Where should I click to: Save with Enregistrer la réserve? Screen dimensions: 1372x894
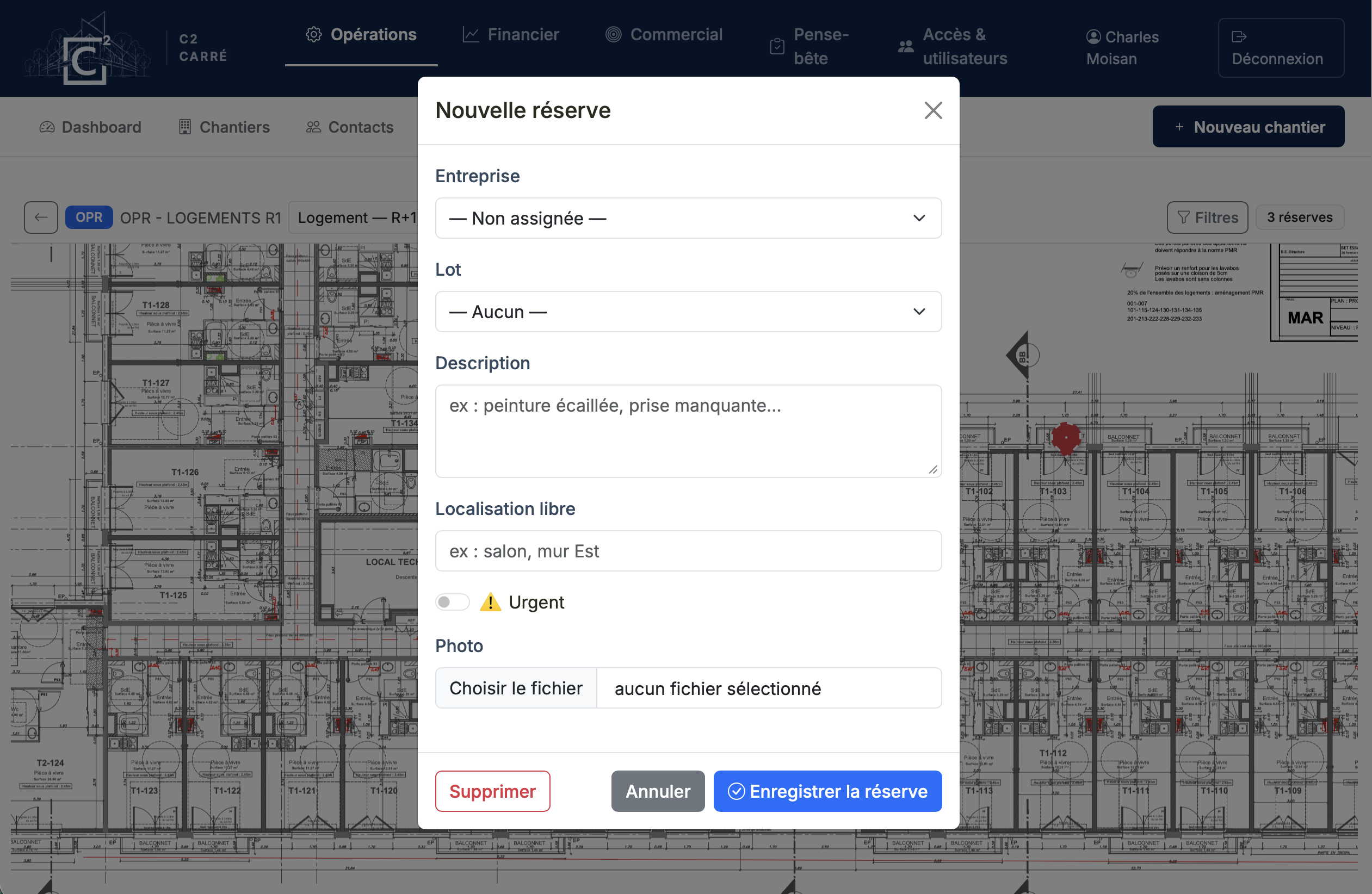coord(827,791)
